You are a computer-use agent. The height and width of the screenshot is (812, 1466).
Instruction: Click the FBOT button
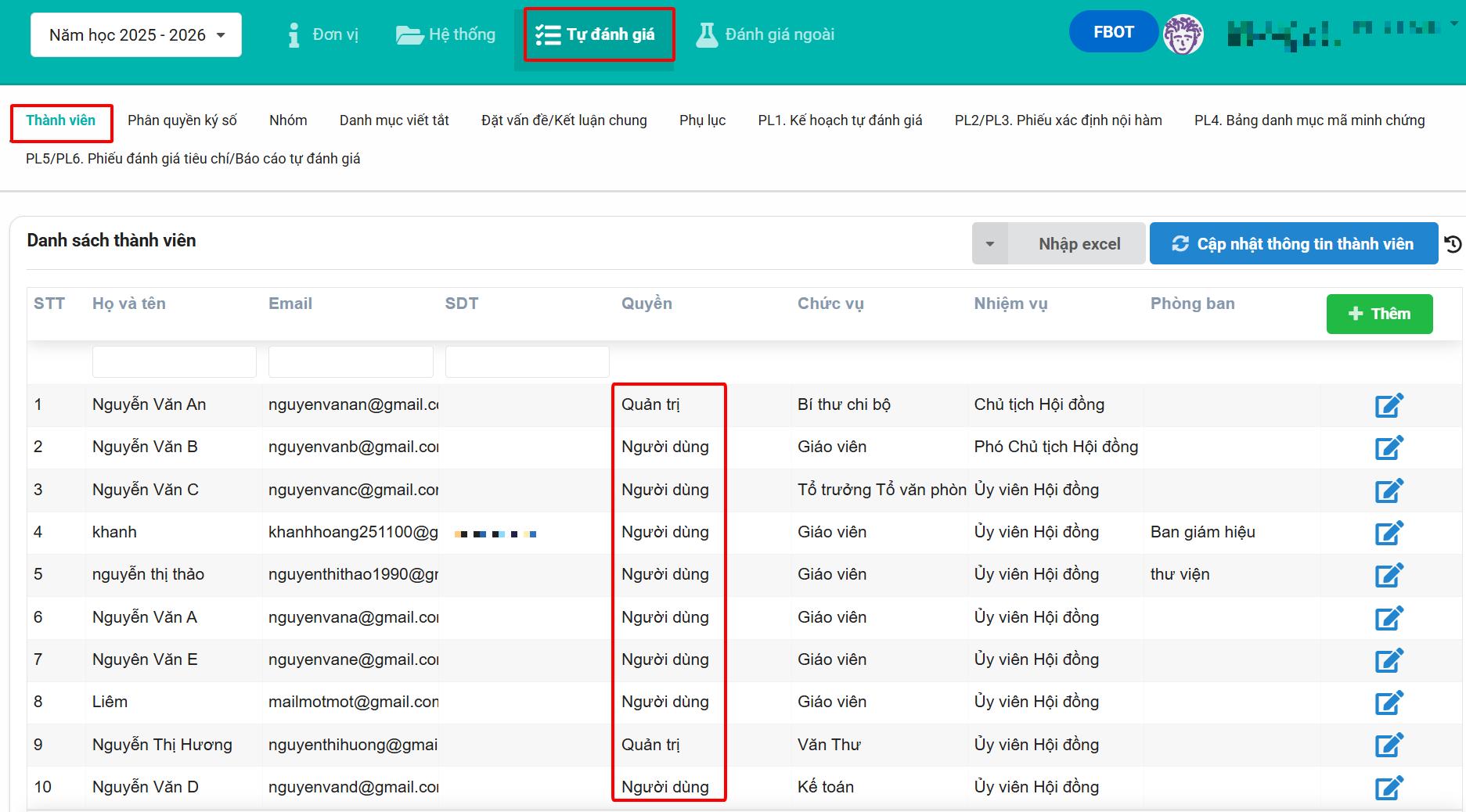coord(1113,32)
